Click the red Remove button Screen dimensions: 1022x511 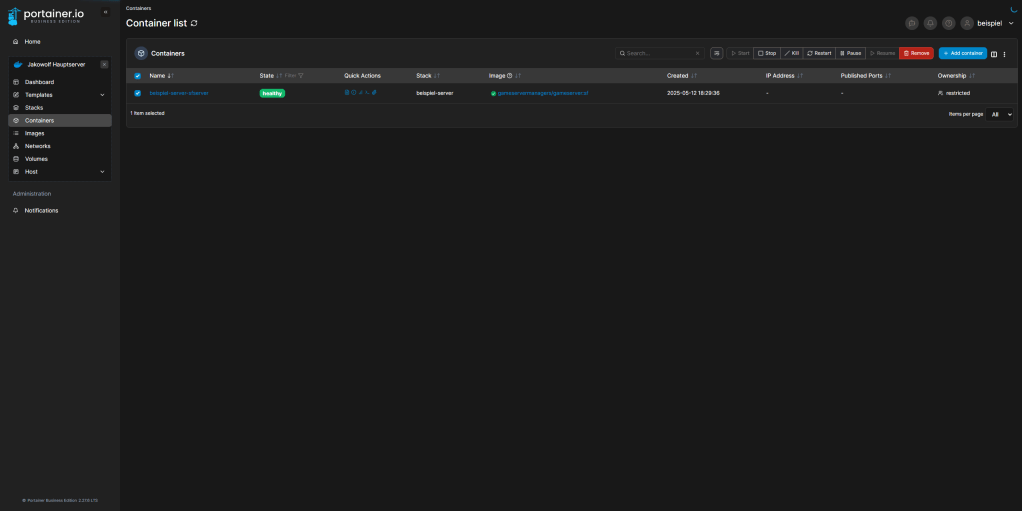coord(916,53)
